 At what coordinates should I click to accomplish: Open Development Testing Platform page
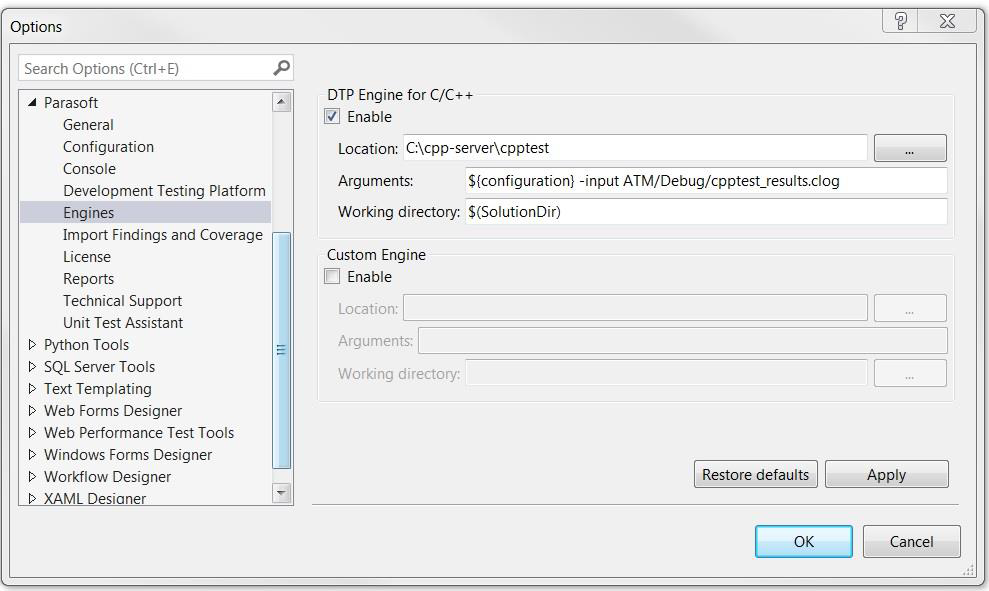click(x=164, y=190)
